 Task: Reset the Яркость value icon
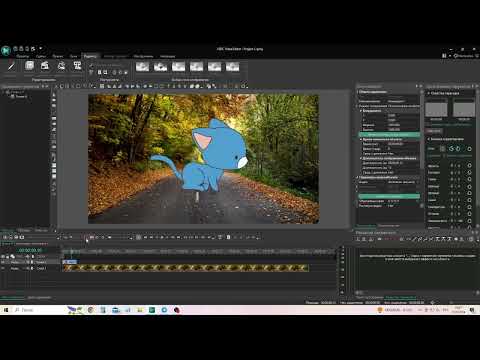click(x=469, y=165)
